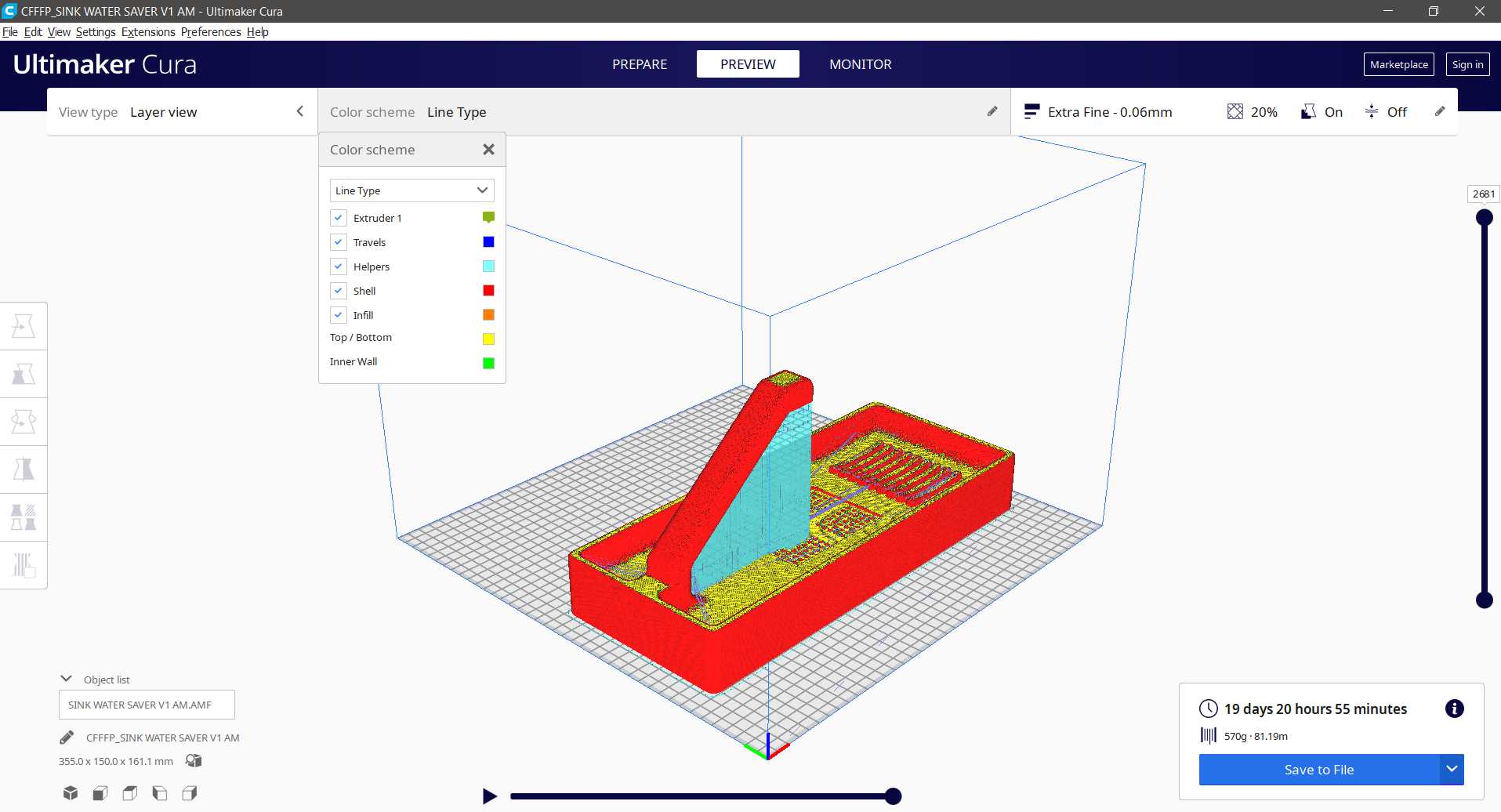Viewport: 1501px width, 812px height.
Task: Click the top layer slider handle
Action: pos(1484,218)
